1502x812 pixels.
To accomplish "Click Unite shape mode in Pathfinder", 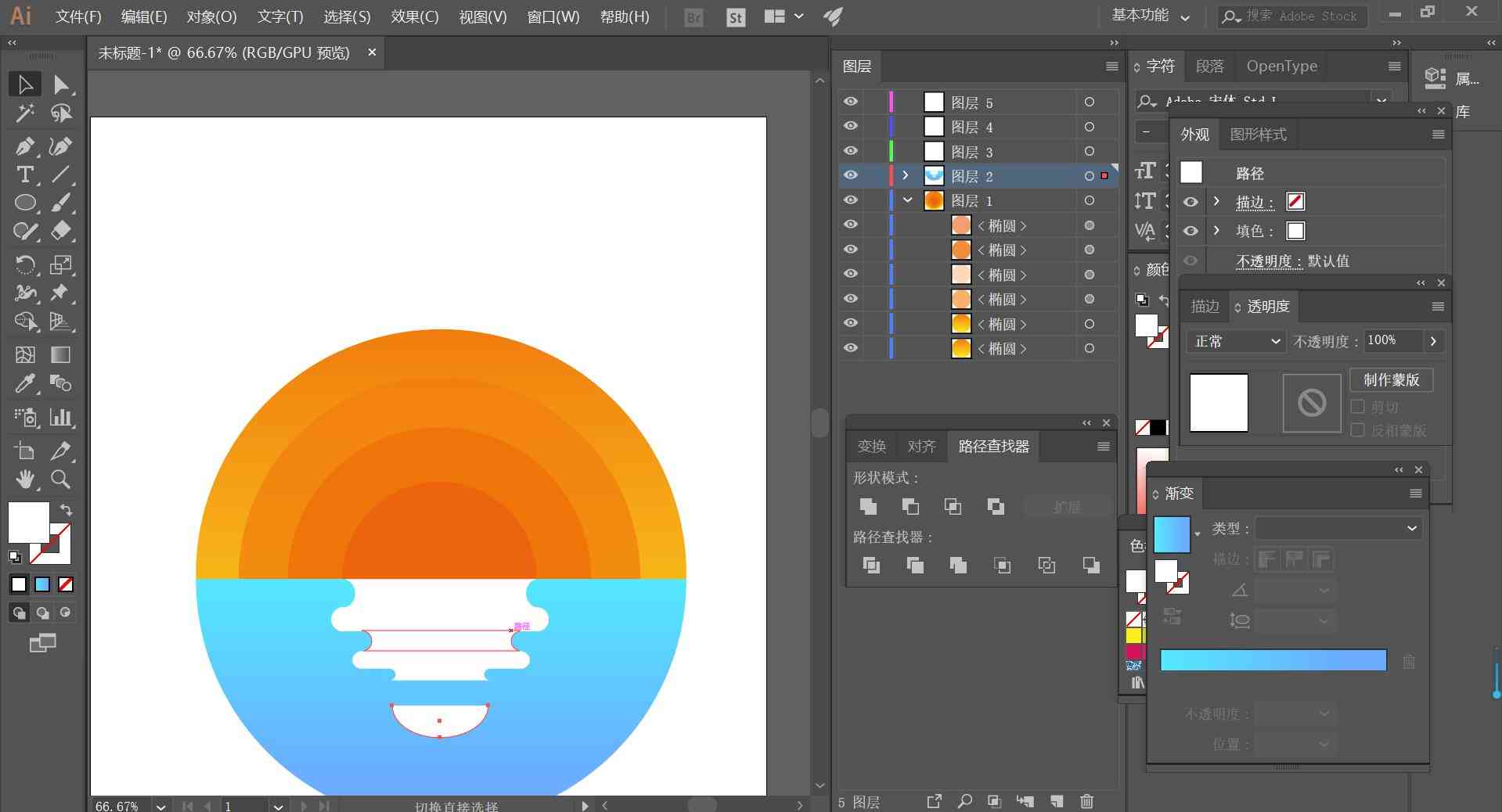I will (x=868, y=506).
